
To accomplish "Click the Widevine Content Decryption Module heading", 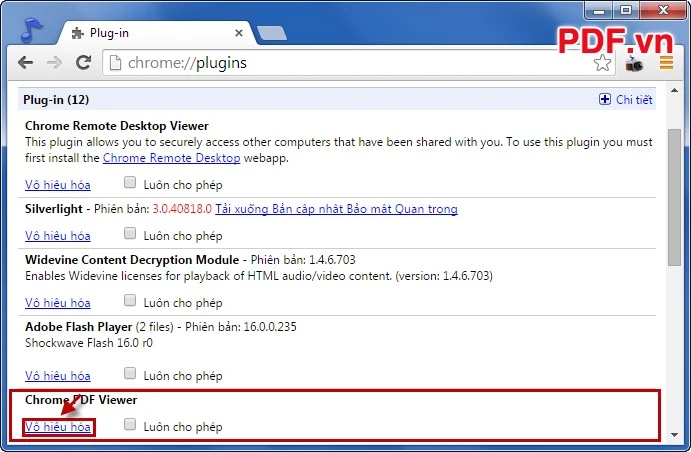I will 132,260.
